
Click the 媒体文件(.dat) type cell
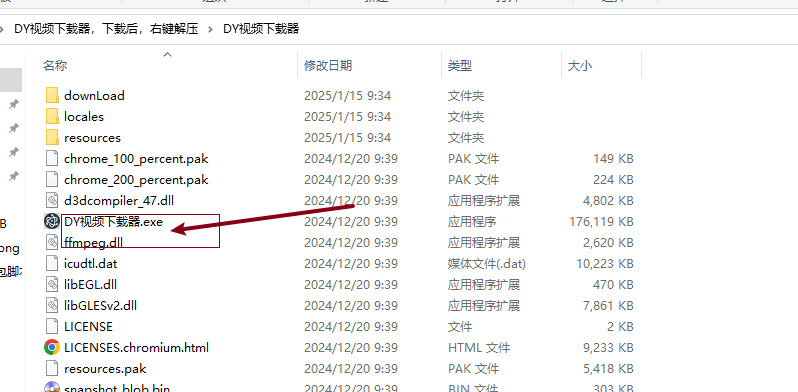click(487, 264)
